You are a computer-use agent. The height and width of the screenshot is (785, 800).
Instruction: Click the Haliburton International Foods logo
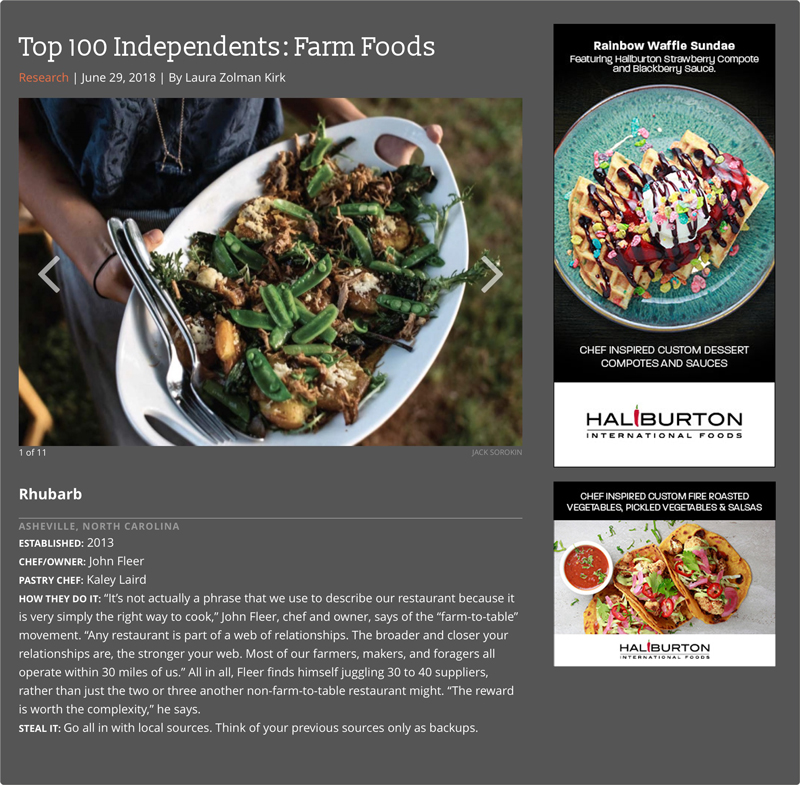tap(664, 422)
